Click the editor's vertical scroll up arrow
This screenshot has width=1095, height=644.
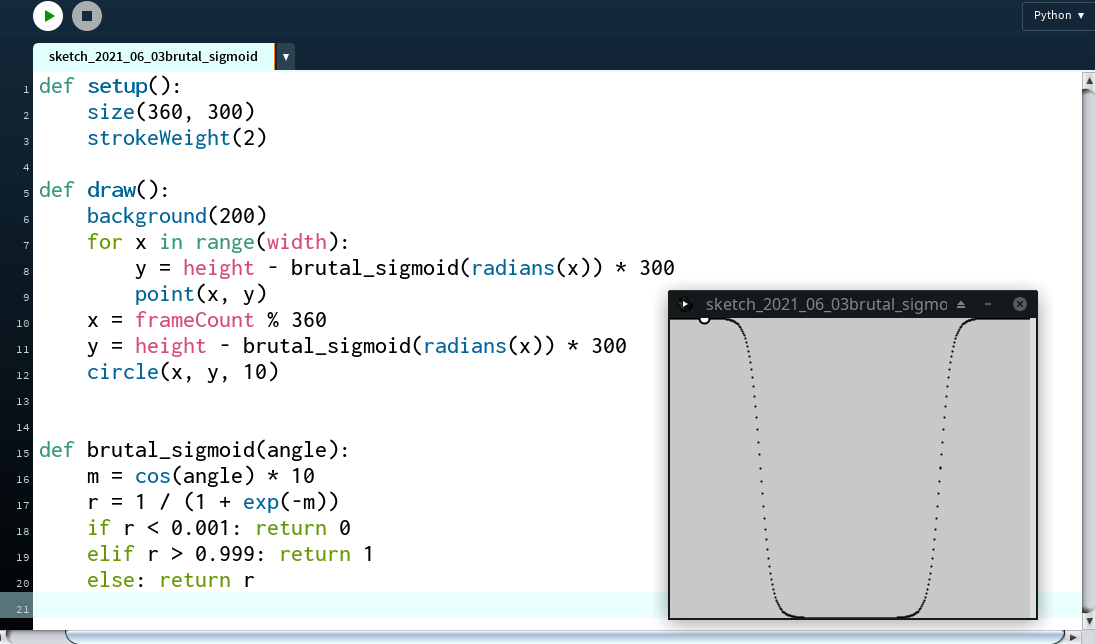coord(1088,79)
